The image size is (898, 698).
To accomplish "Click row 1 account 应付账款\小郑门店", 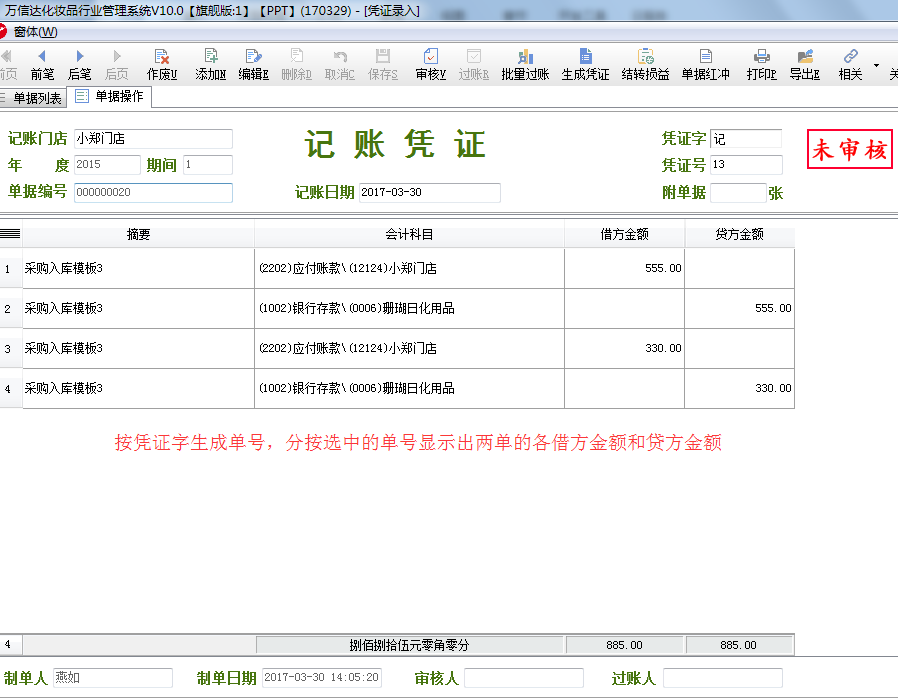I will pos(409,269).
